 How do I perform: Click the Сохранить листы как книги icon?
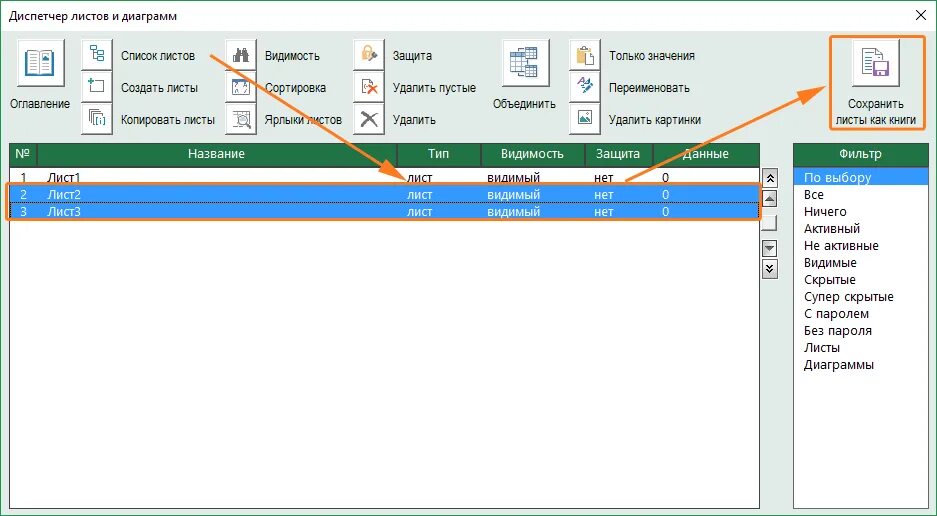click(875, 63)
